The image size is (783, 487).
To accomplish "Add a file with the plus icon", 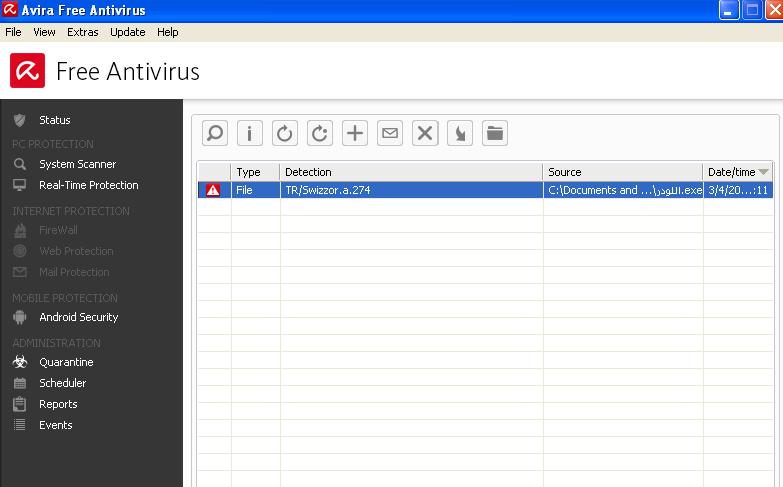I will click(x=355, y=133).
